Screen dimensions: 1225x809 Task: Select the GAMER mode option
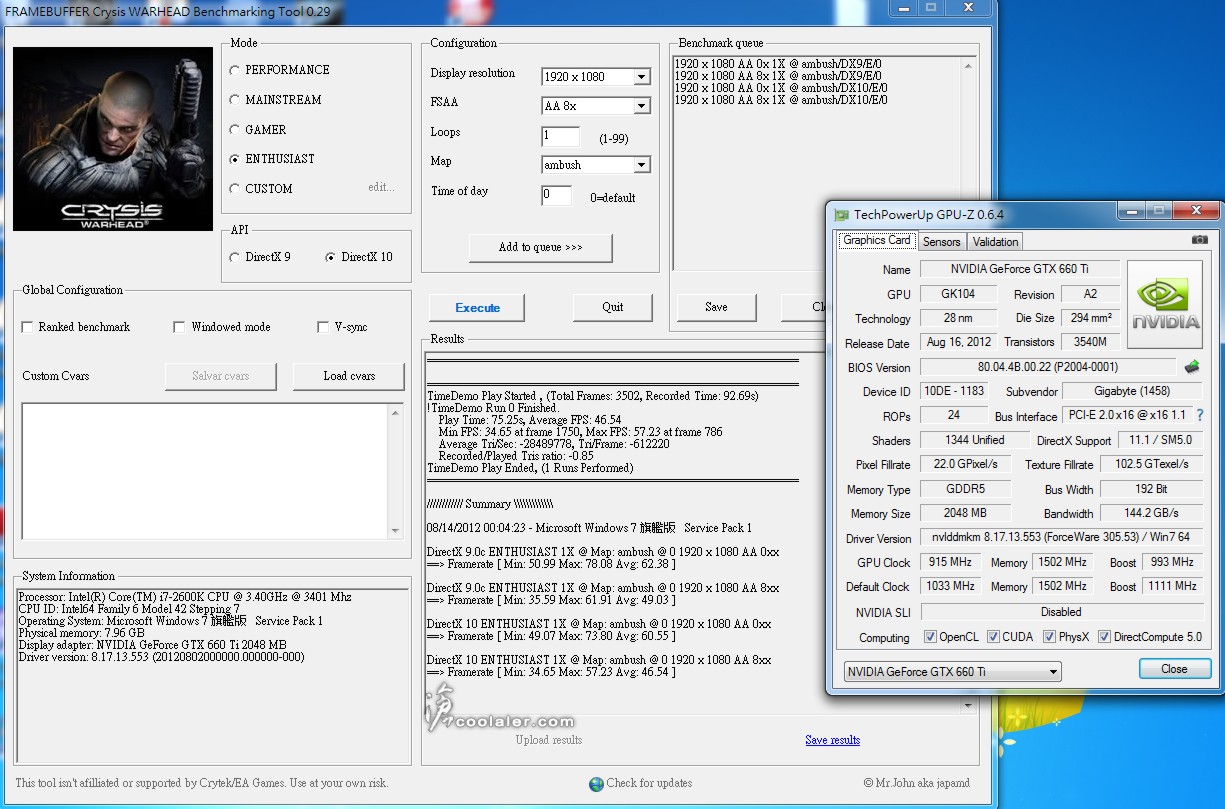click(x=235, y=130)
